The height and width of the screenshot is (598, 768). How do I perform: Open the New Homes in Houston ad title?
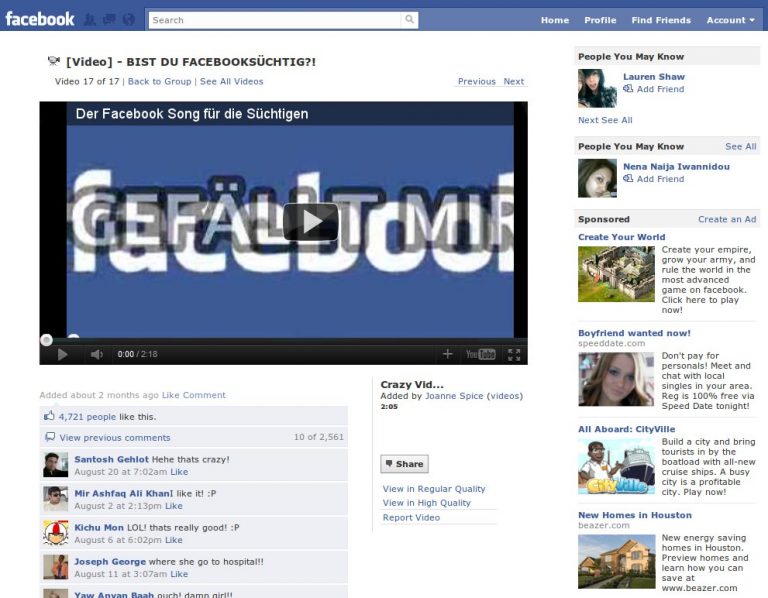pos(635,515)
